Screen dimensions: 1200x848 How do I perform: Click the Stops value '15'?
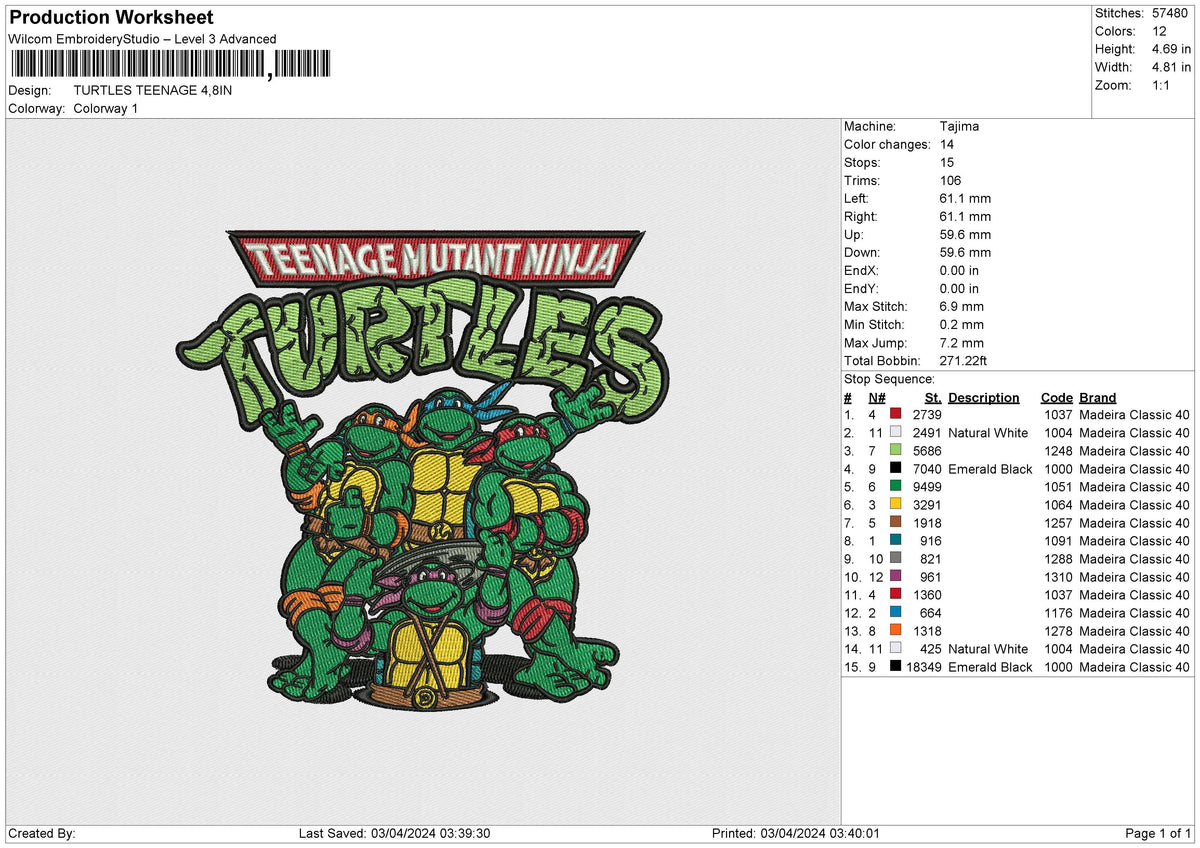[x=947, y=162]
